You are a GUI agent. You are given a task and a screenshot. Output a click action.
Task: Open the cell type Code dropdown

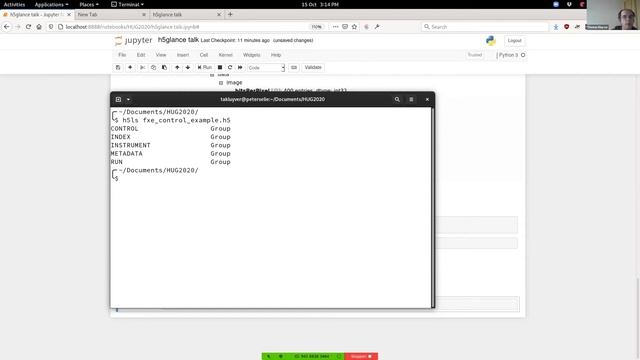pos(266,68)
